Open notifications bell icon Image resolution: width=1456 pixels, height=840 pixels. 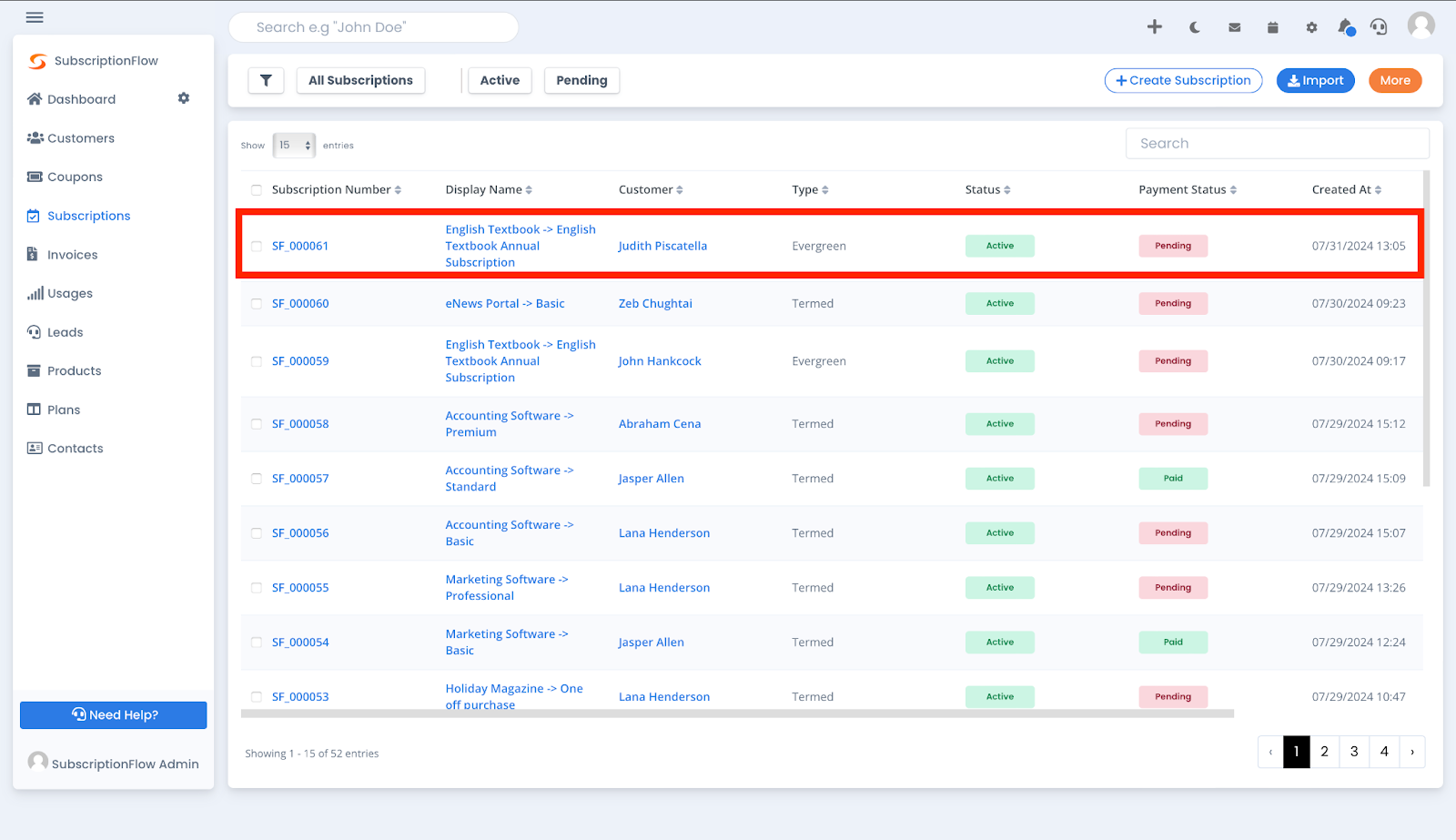click(1346, 27)
